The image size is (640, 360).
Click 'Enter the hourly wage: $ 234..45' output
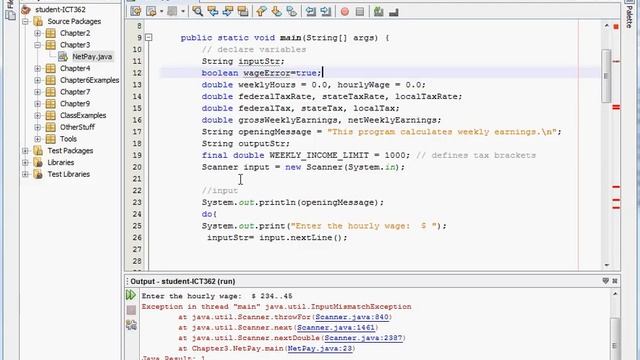217,296
